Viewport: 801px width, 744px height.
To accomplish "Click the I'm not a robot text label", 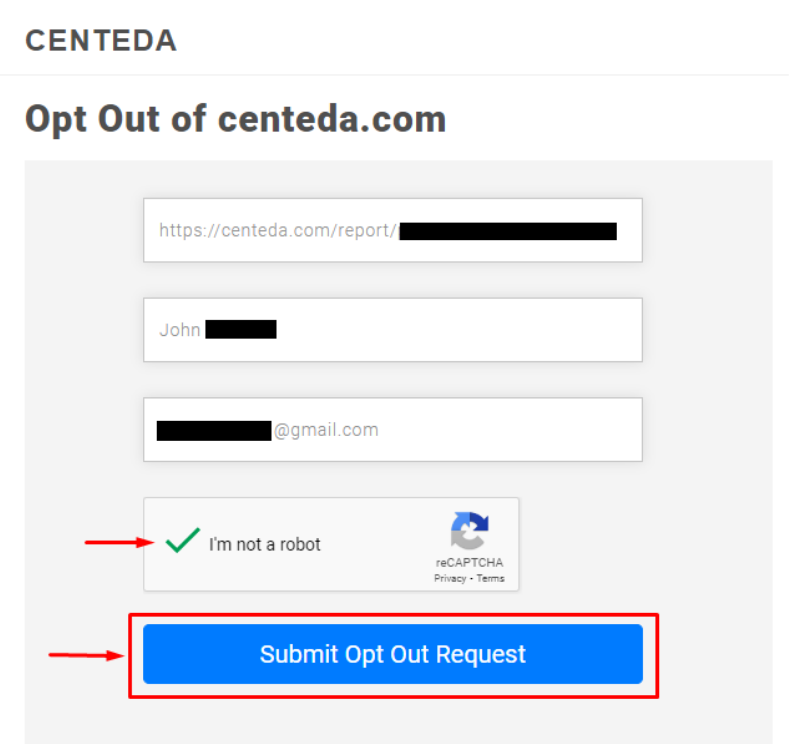I will 264,544.
